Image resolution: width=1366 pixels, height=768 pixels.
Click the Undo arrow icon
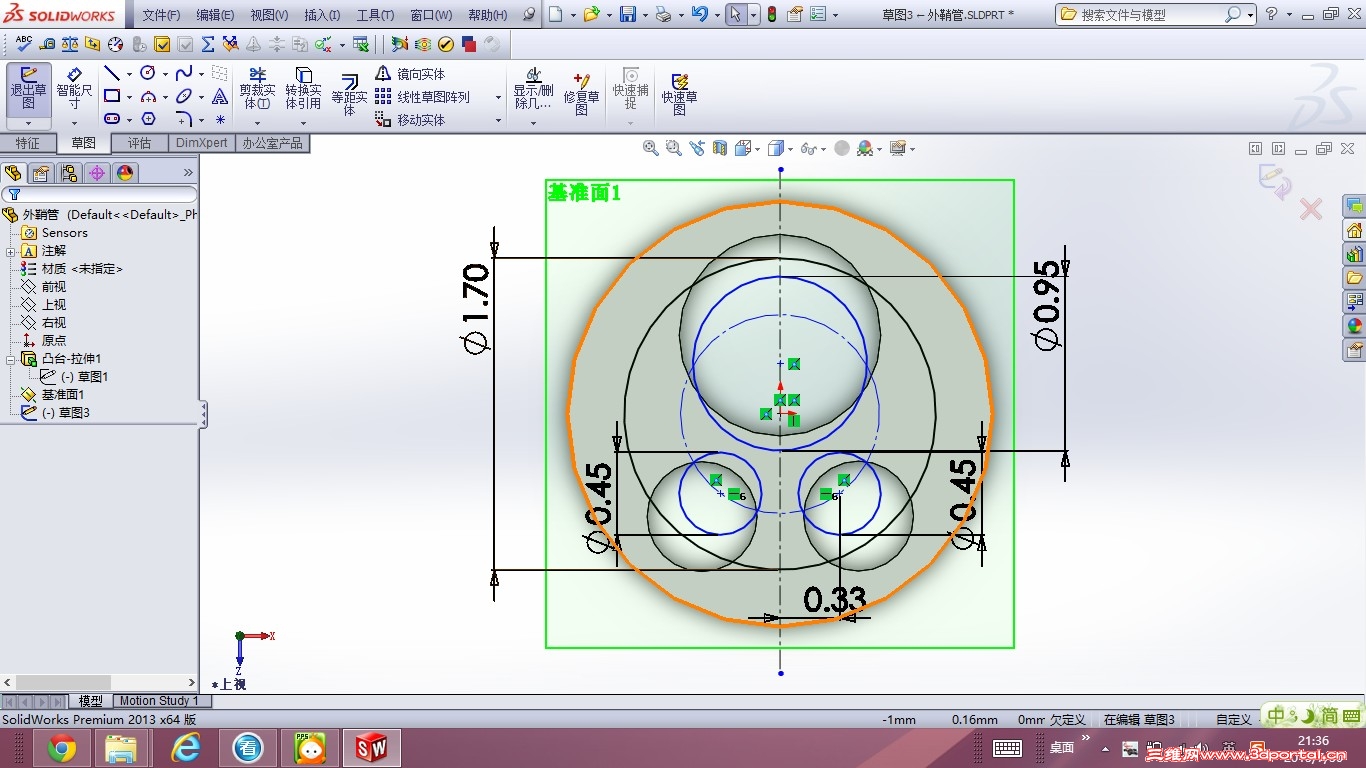[699, 15]
